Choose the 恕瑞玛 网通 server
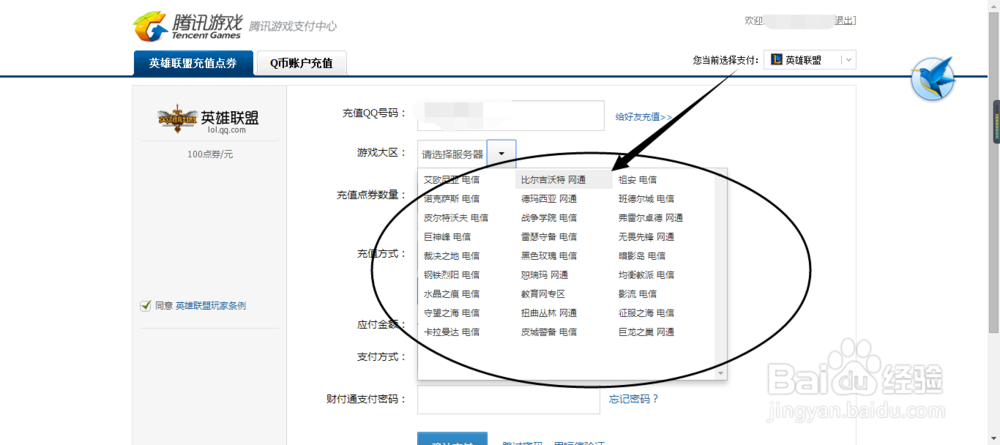 (544, 275)
